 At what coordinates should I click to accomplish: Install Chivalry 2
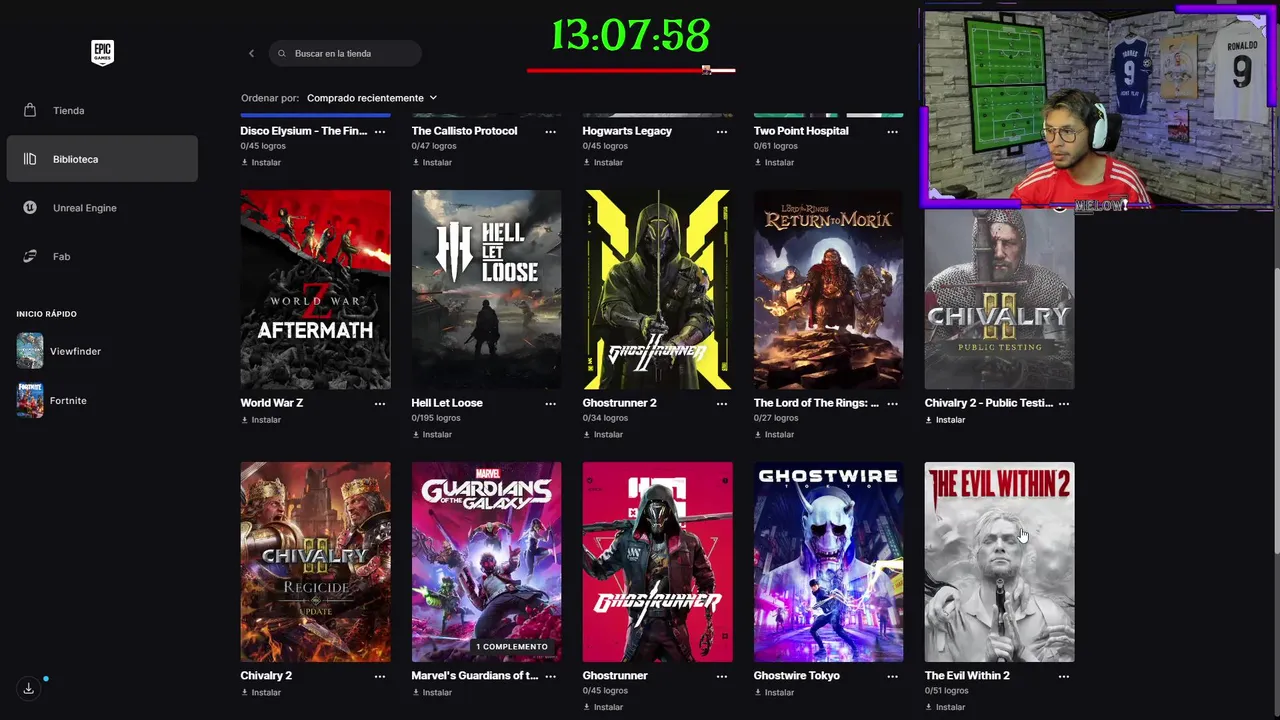(261, 692)
